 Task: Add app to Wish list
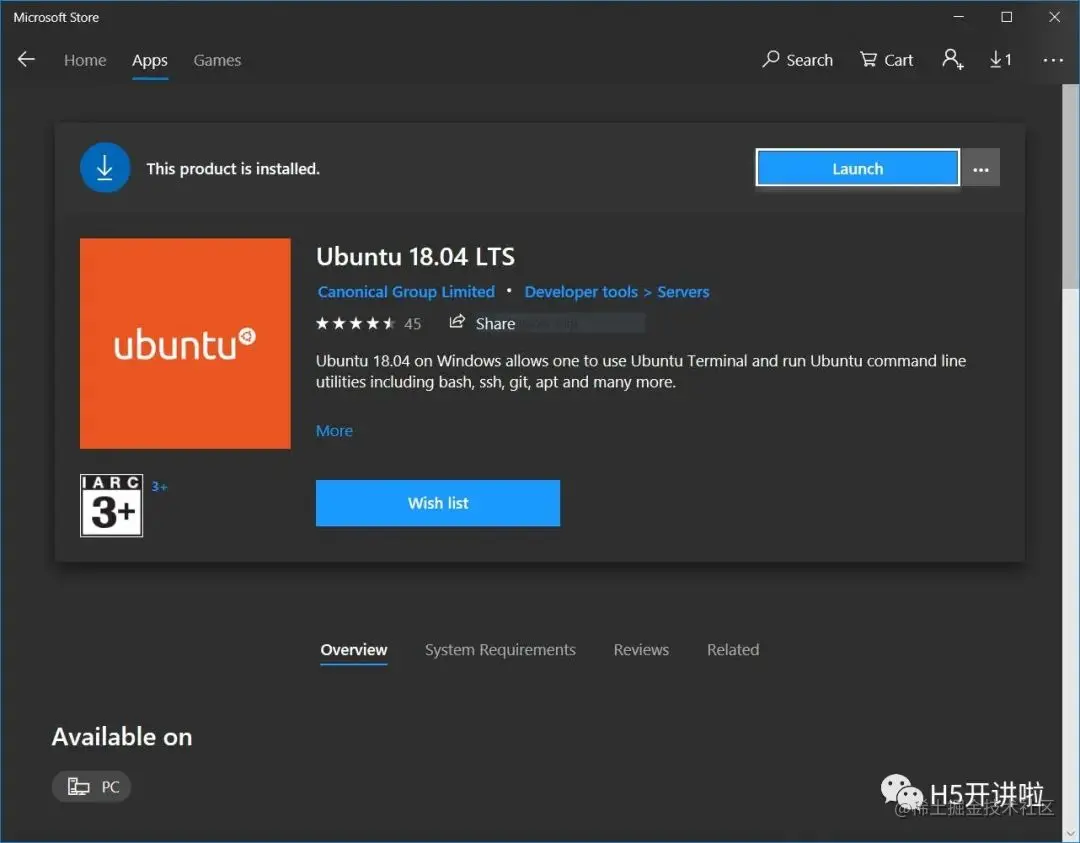[x=437, y=503]
